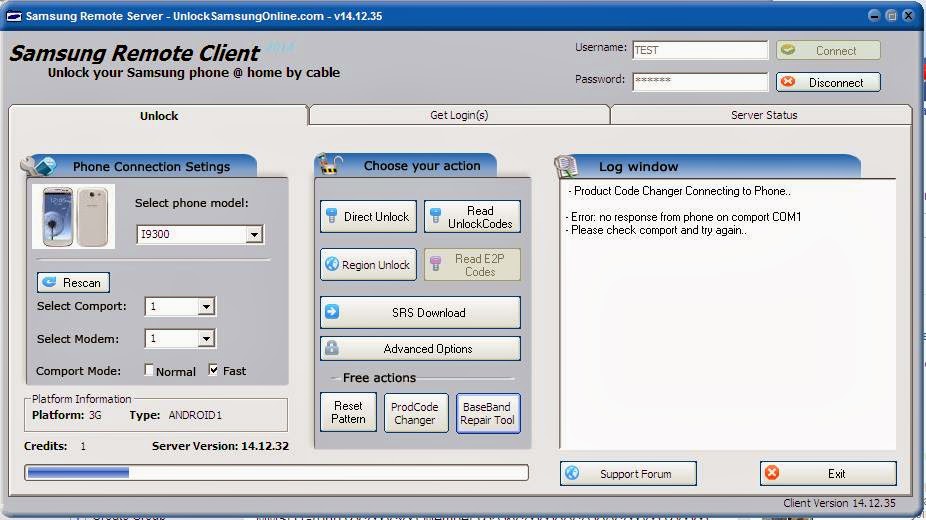
Task: Click the lock icon on Advanced Options
Action: (332, 348)
